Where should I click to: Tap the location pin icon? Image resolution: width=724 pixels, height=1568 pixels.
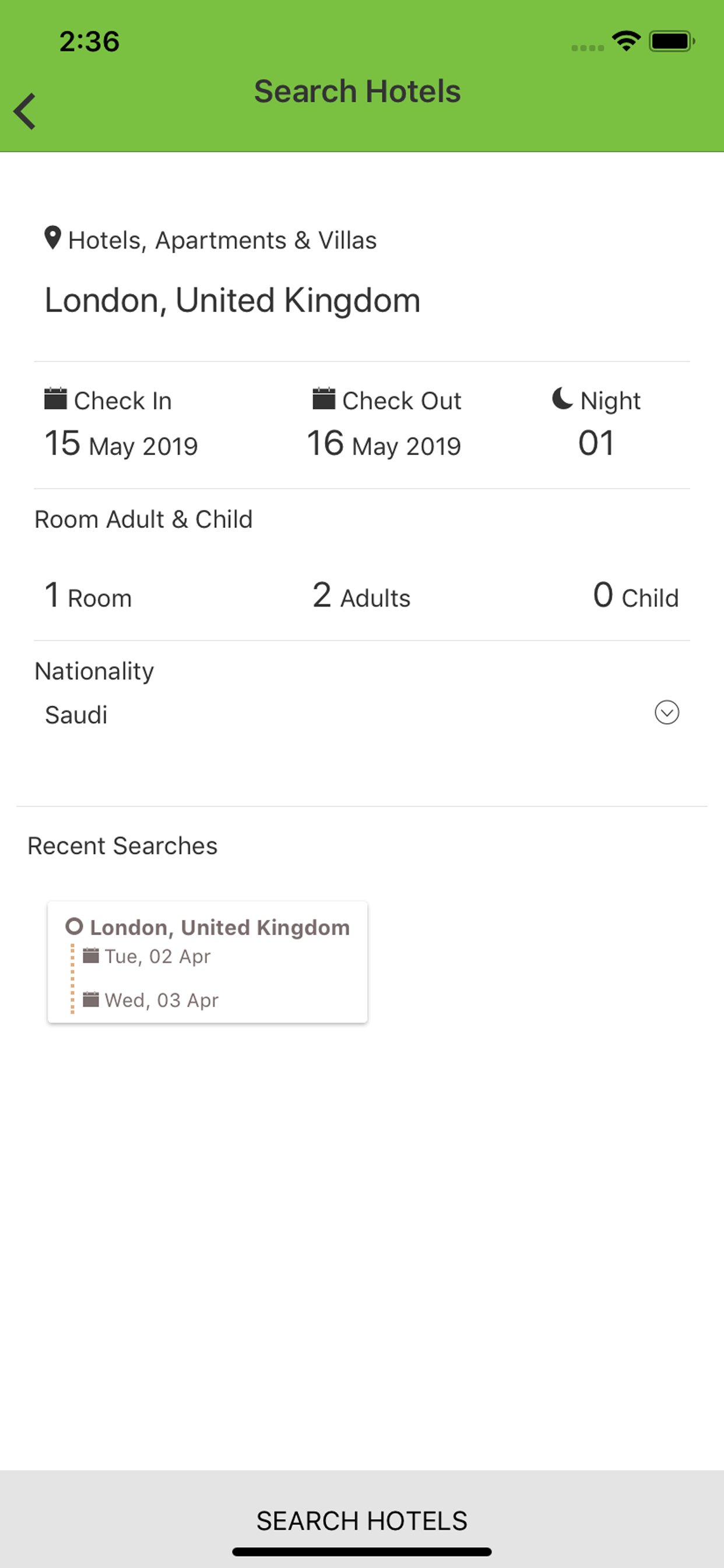pos(53,238)
